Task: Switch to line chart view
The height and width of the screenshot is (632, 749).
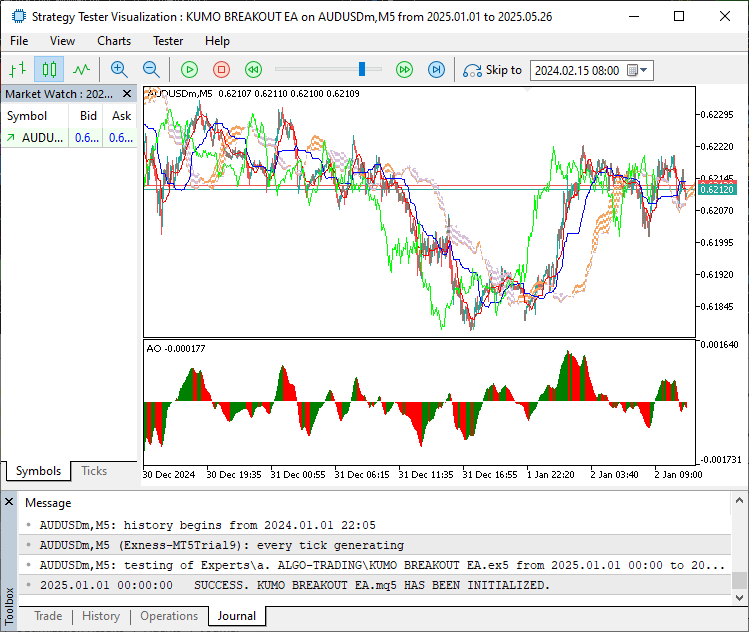Action: [81, 70]
